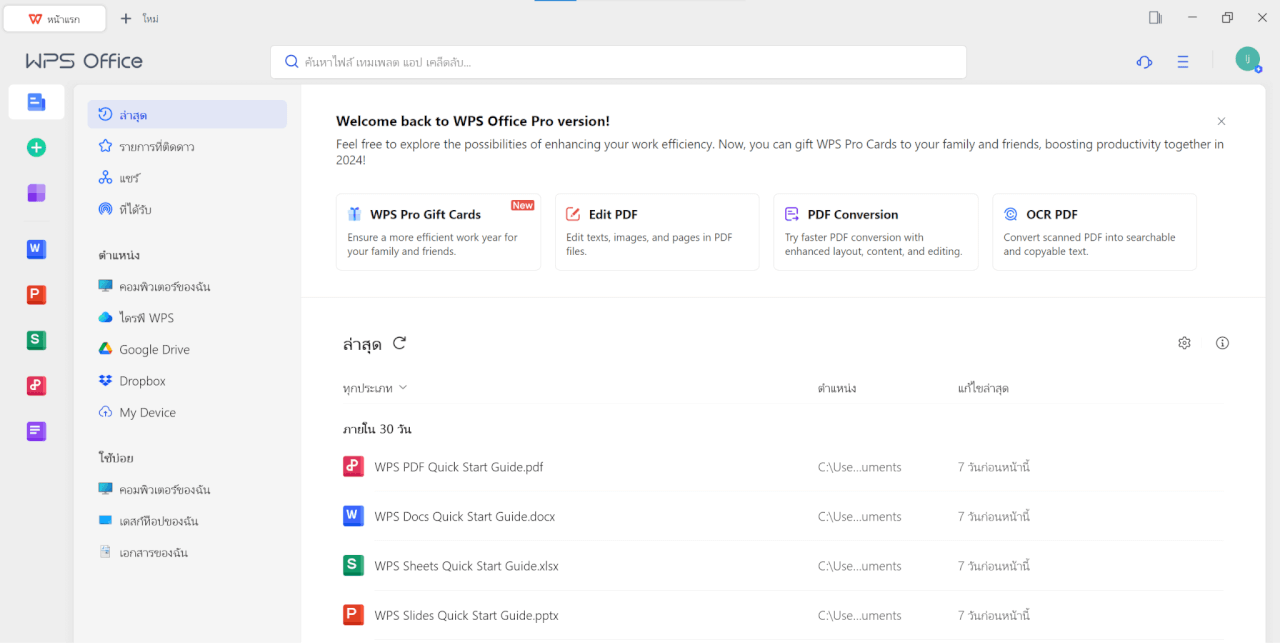Screen dimensions: 1280x643
Task: Open WPS PDF Quick Start Guide.pdf
Action: pyautogui.click(x=783, y=467)
